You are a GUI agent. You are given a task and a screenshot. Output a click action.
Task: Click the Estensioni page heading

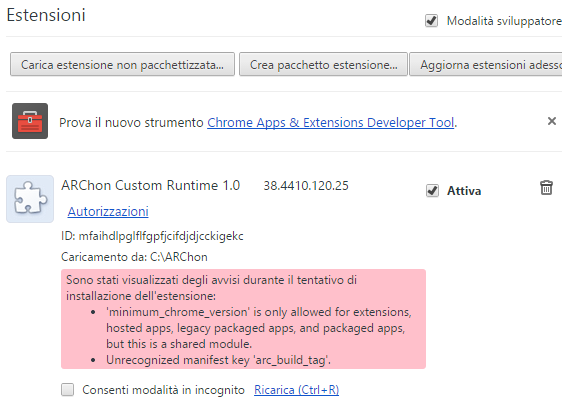[x=46, y=15]
